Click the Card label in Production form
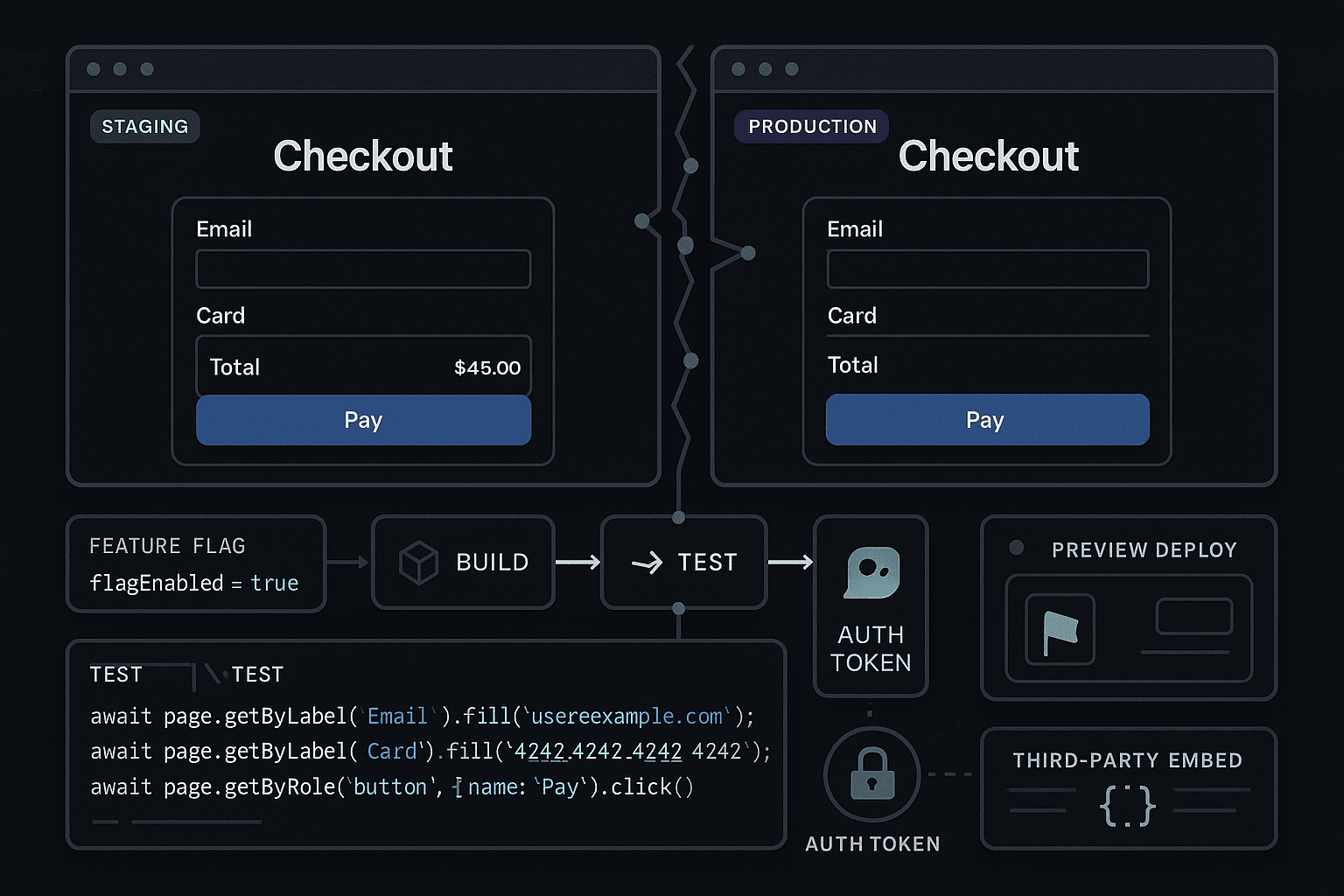The width and height of the screenshot is (1344, 896). [852, 315]
